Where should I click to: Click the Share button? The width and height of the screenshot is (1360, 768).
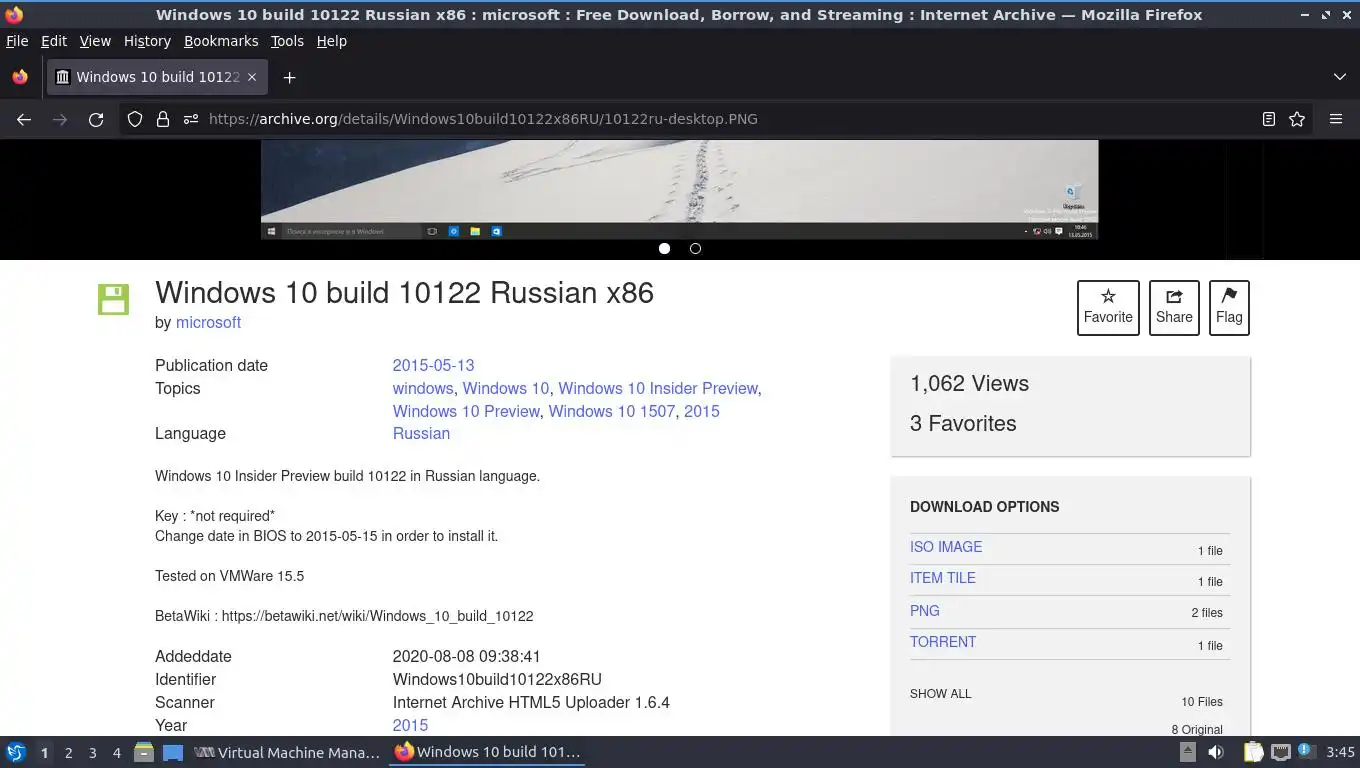(1174, 307)
